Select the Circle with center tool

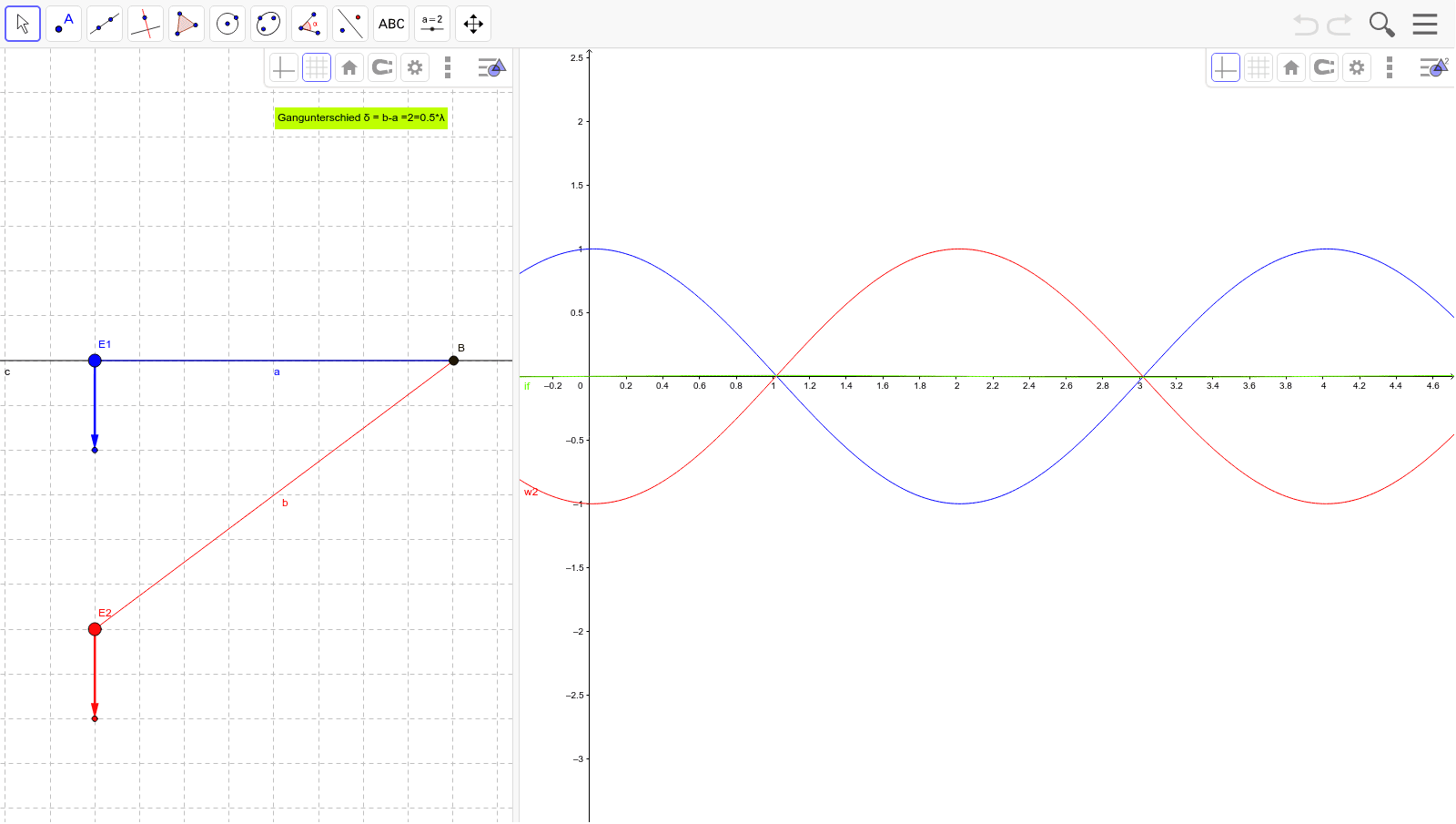pyautogui.click(x=227, y=24)
